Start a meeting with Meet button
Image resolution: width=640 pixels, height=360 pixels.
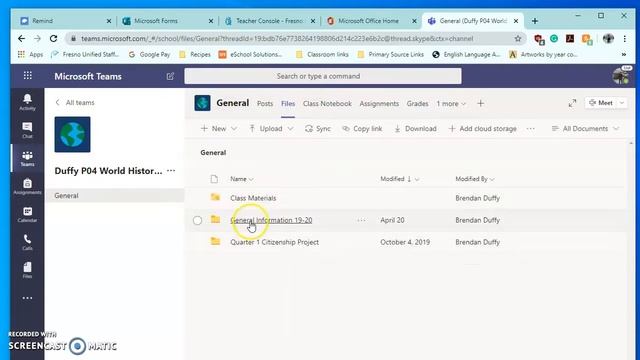(601, 103)
